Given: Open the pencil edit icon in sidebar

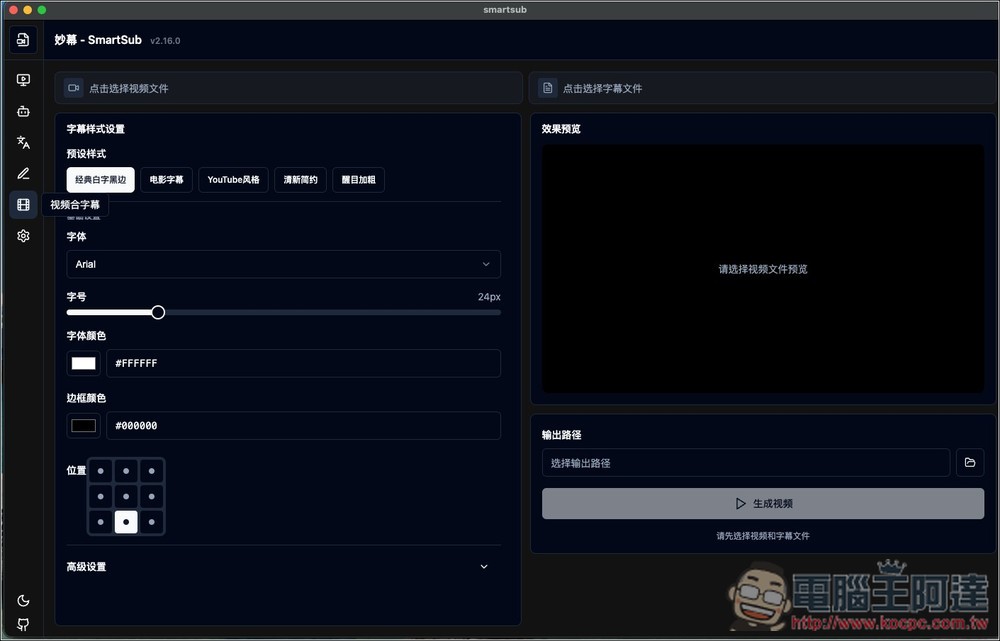Looking at the screenshot, I should [23, 173].
